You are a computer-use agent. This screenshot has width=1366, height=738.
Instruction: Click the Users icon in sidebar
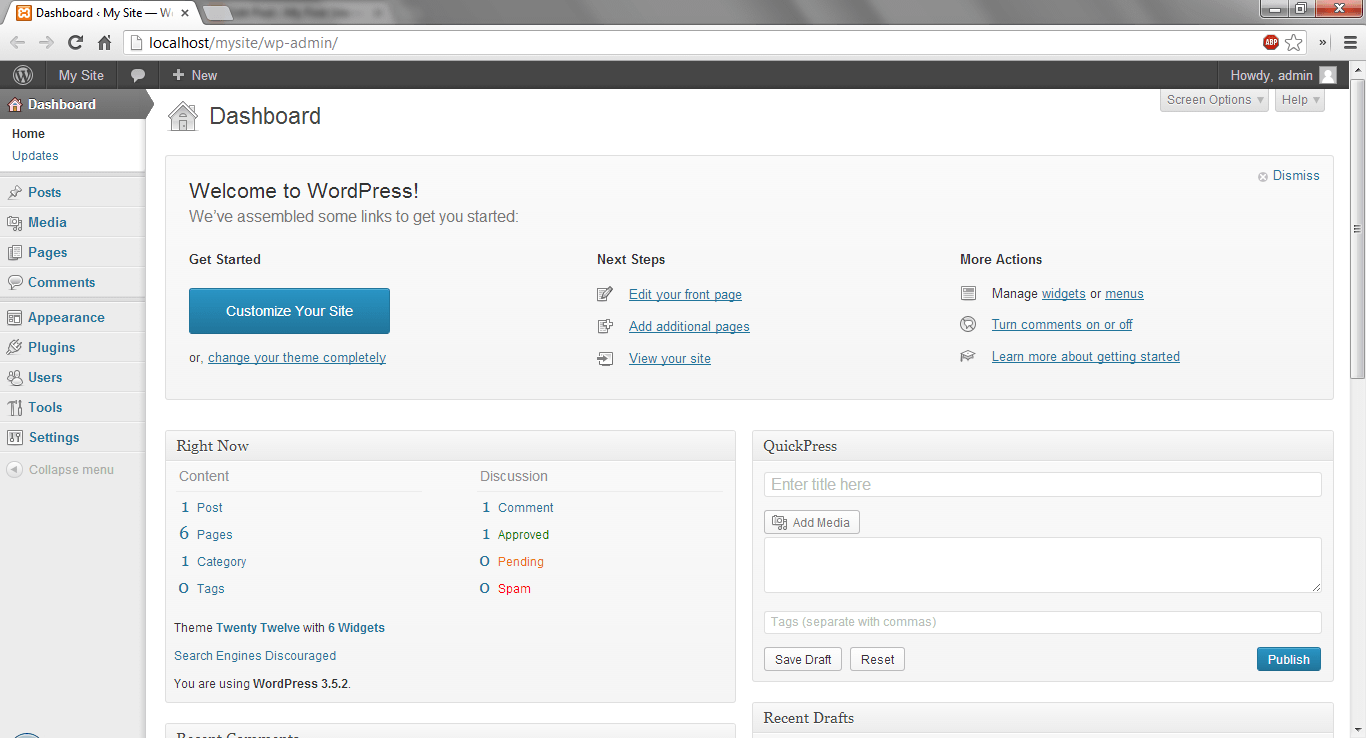pos(14,377)
